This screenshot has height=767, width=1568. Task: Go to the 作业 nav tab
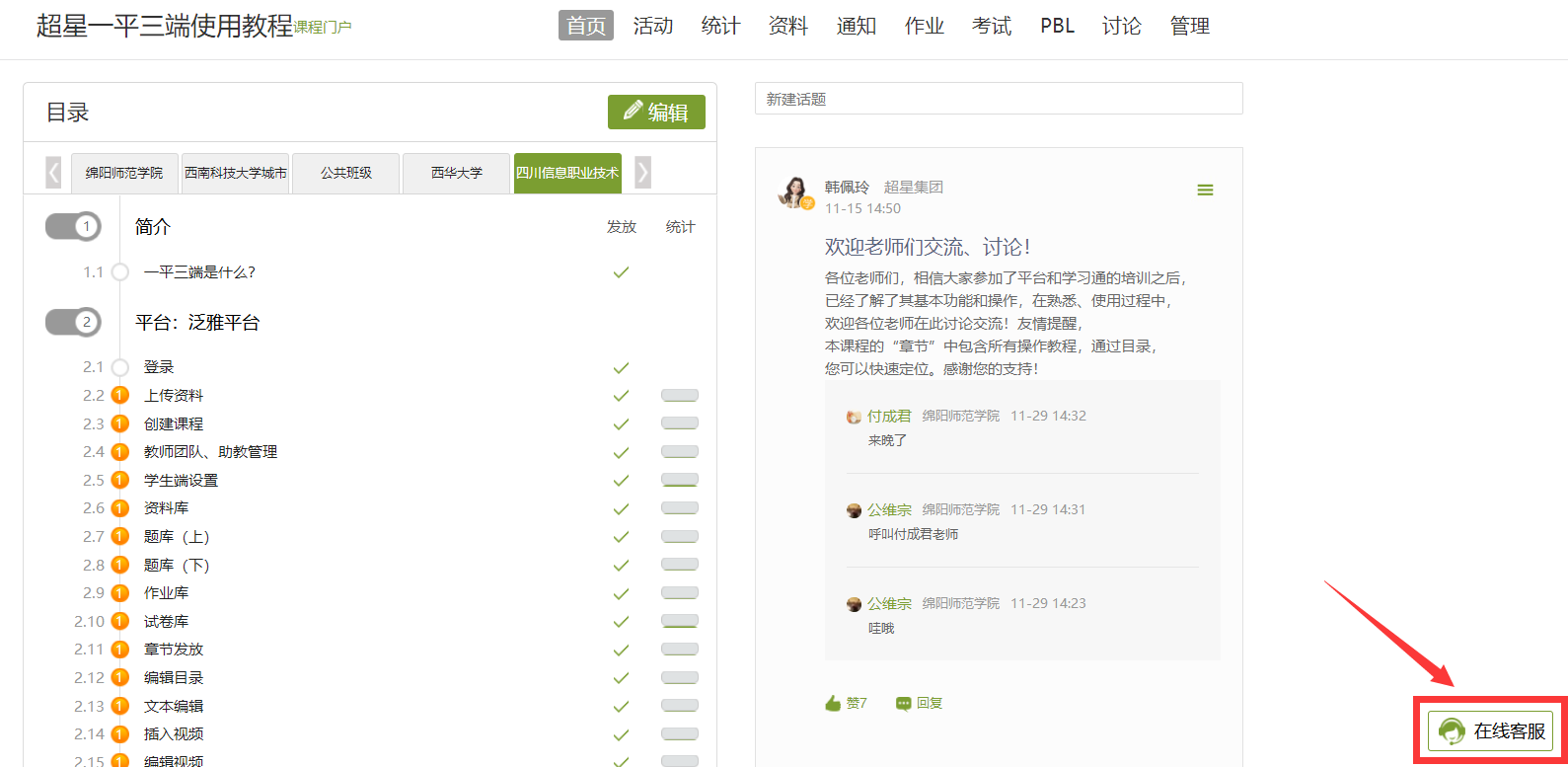pyautogui.click(x=925, y=26)
